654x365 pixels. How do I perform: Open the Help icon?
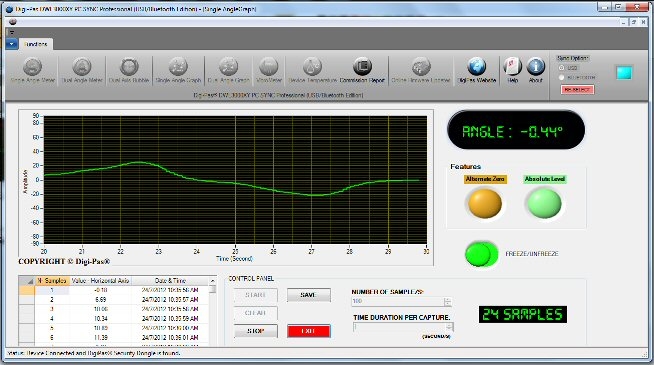513,70
